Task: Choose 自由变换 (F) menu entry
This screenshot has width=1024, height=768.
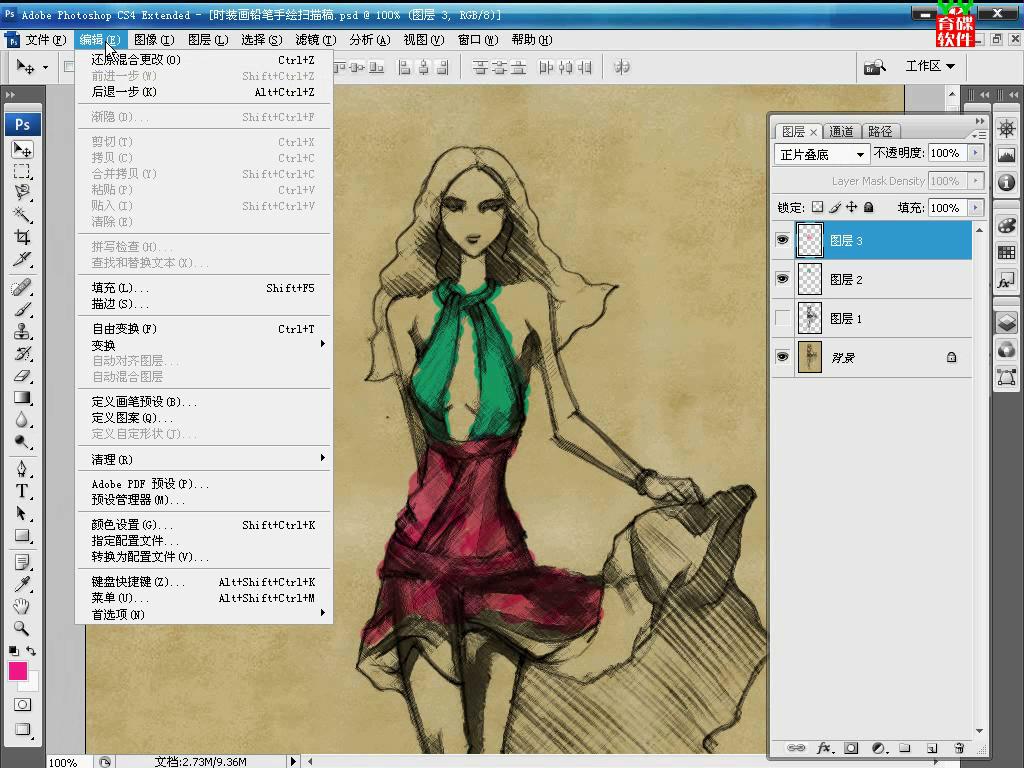Action: [x=203, y=328]
